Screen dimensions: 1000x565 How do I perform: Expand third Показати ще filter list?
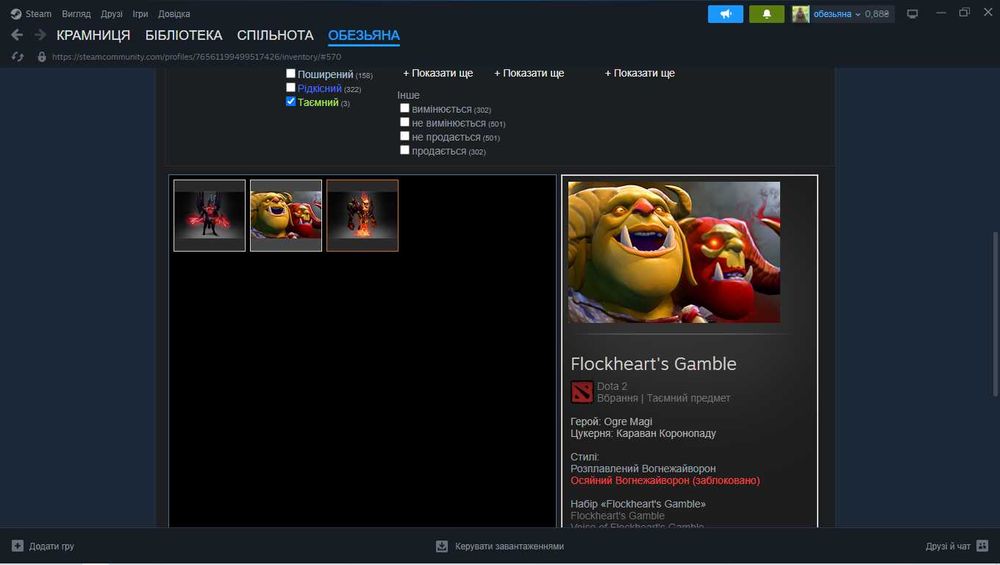point(640,73)
